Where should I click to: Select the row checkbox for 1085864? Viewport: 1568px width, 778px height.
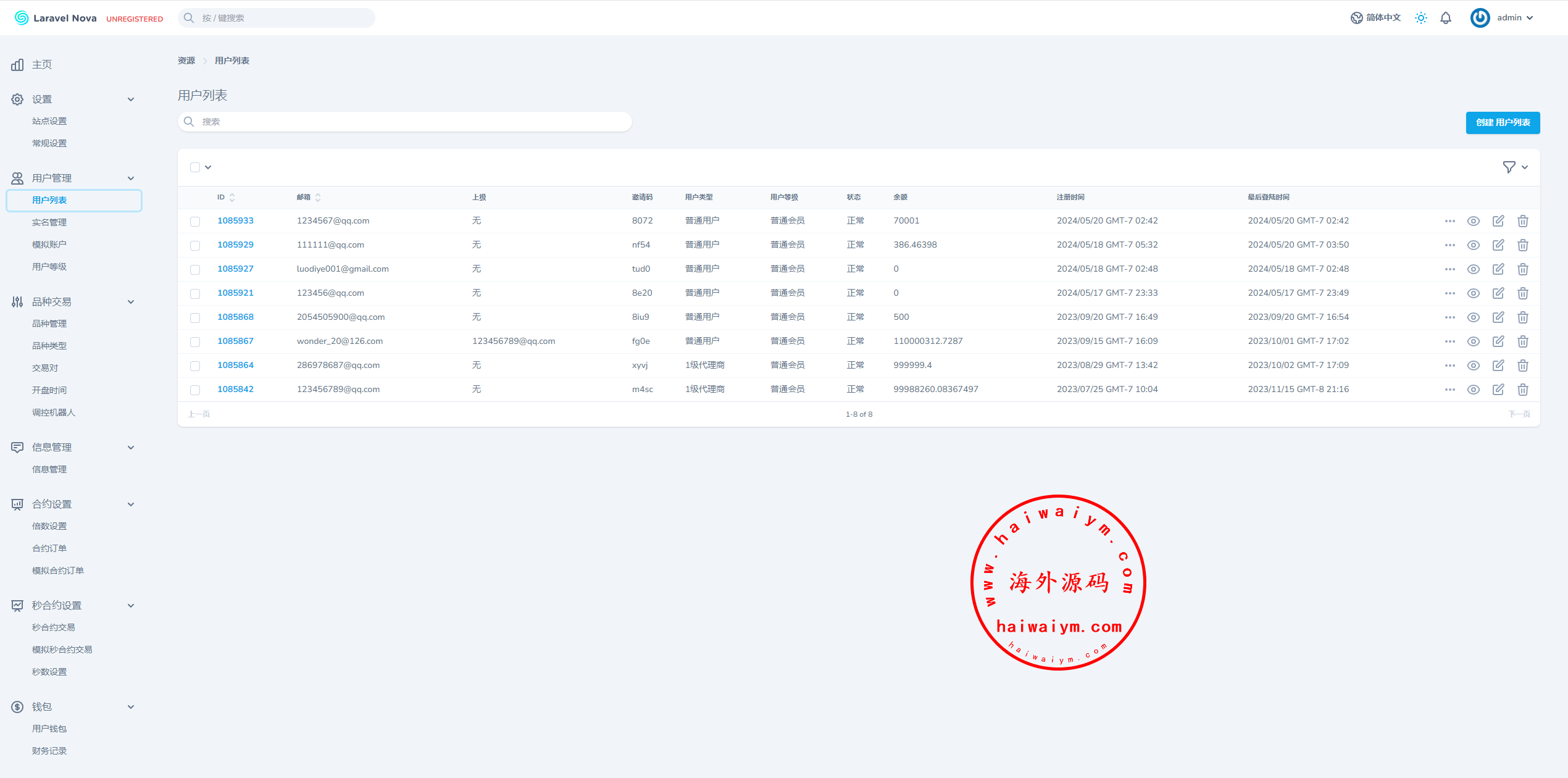pos(195,366)
